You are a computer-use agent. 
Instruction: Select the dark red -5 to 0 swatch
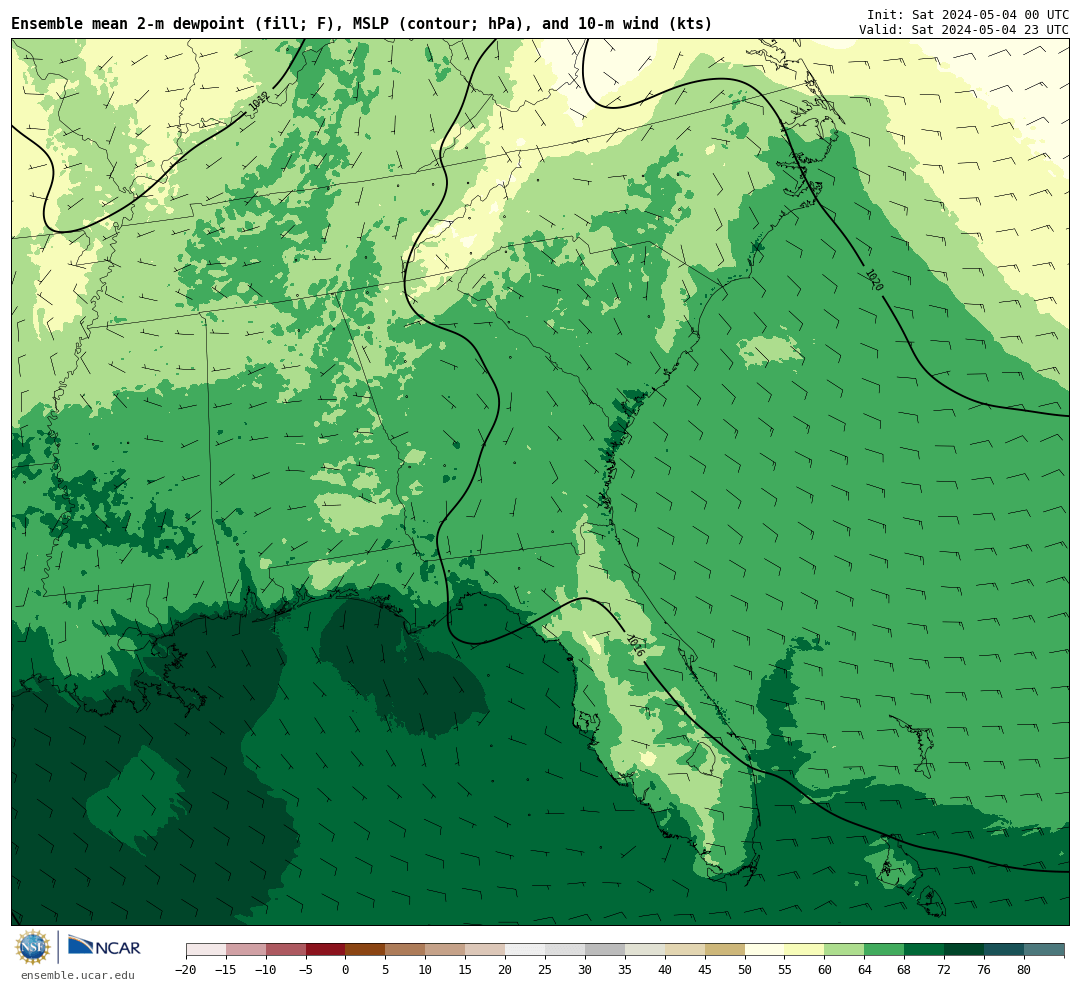pyautogui.click(x=326, y=950)
